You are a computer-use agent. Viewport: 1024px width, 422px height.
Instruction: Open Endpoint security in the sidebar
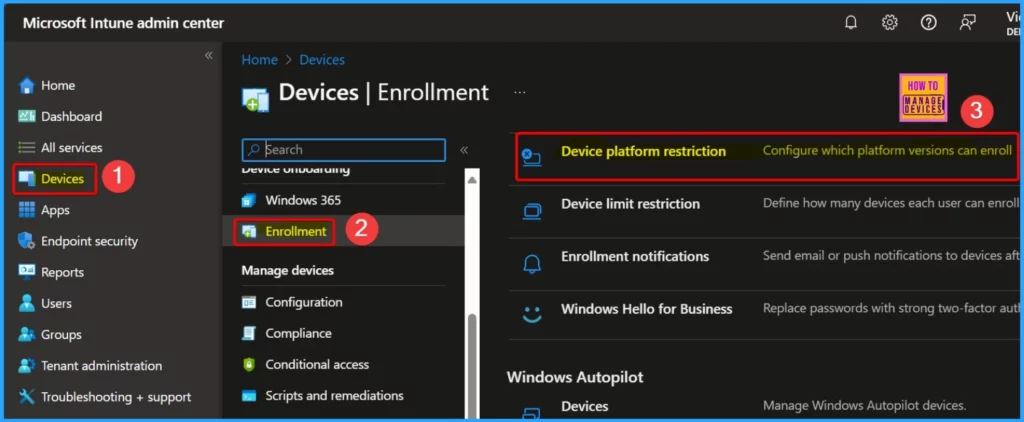(x=89, y=241)
